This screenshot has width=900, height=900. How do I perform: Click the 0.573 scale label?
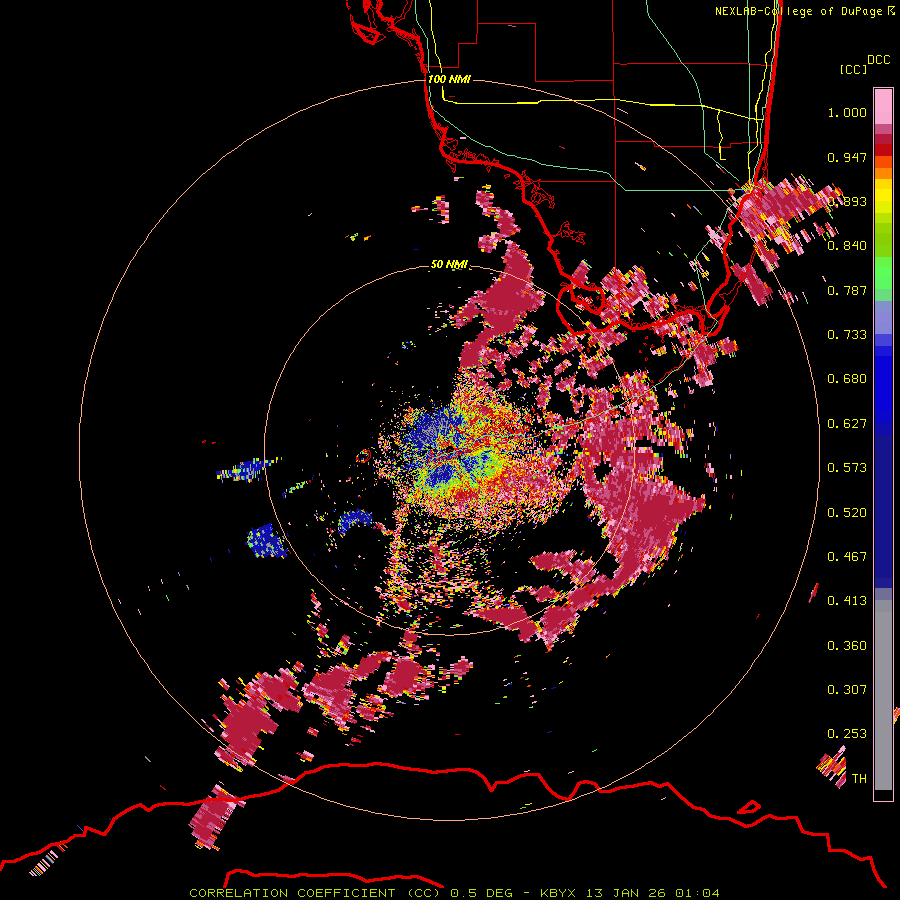pyautogui.click(x=847, y=468)
